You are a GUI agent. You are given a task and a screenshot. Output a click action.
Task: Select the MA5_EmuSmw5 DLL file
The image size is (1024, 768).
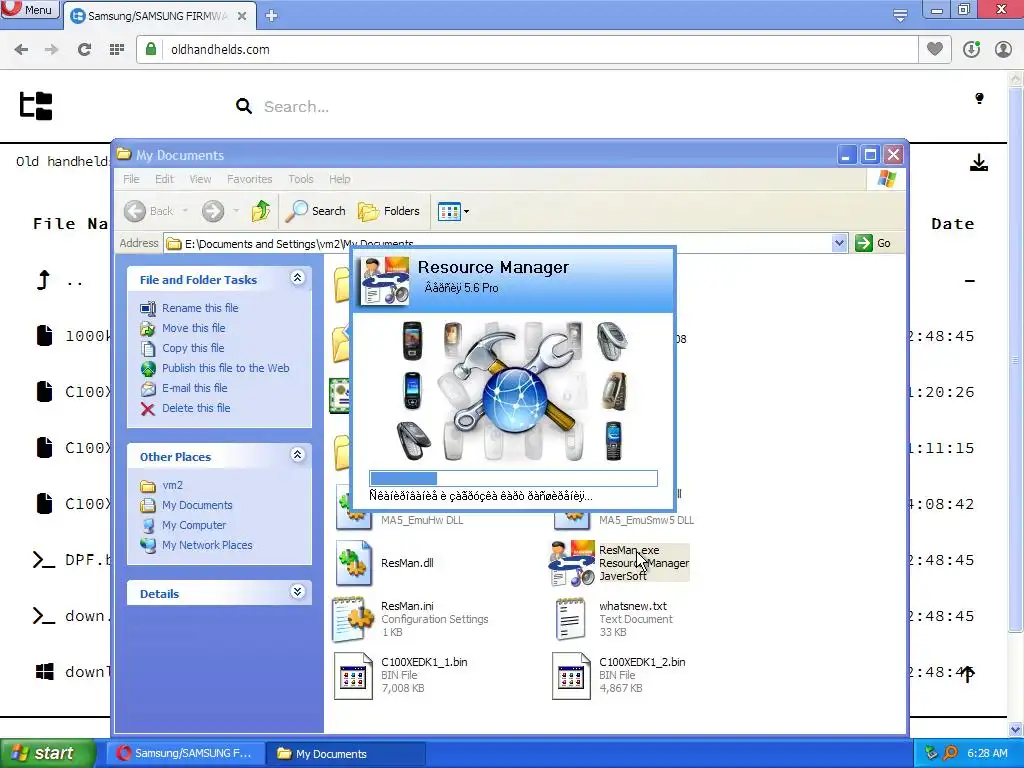[646, 520]
